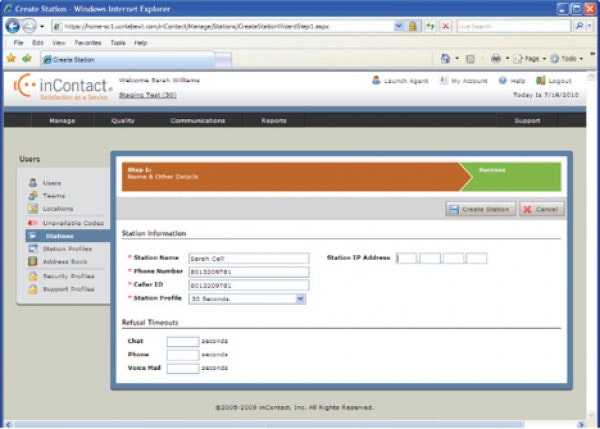Click the security lock icon in address bar

click(x=412, y=26)
